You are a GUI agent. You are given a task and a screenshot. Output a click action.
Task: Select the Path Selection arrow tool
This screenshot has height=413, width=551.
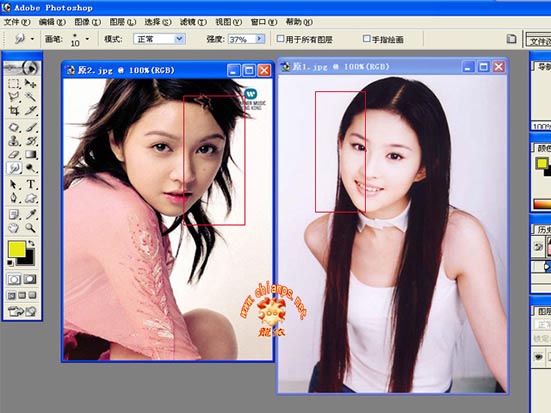[x=14, y=184]
